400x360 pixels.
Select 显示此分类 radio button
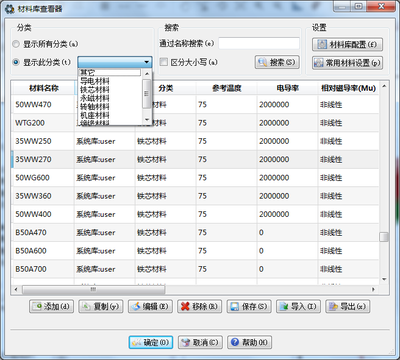16,62
